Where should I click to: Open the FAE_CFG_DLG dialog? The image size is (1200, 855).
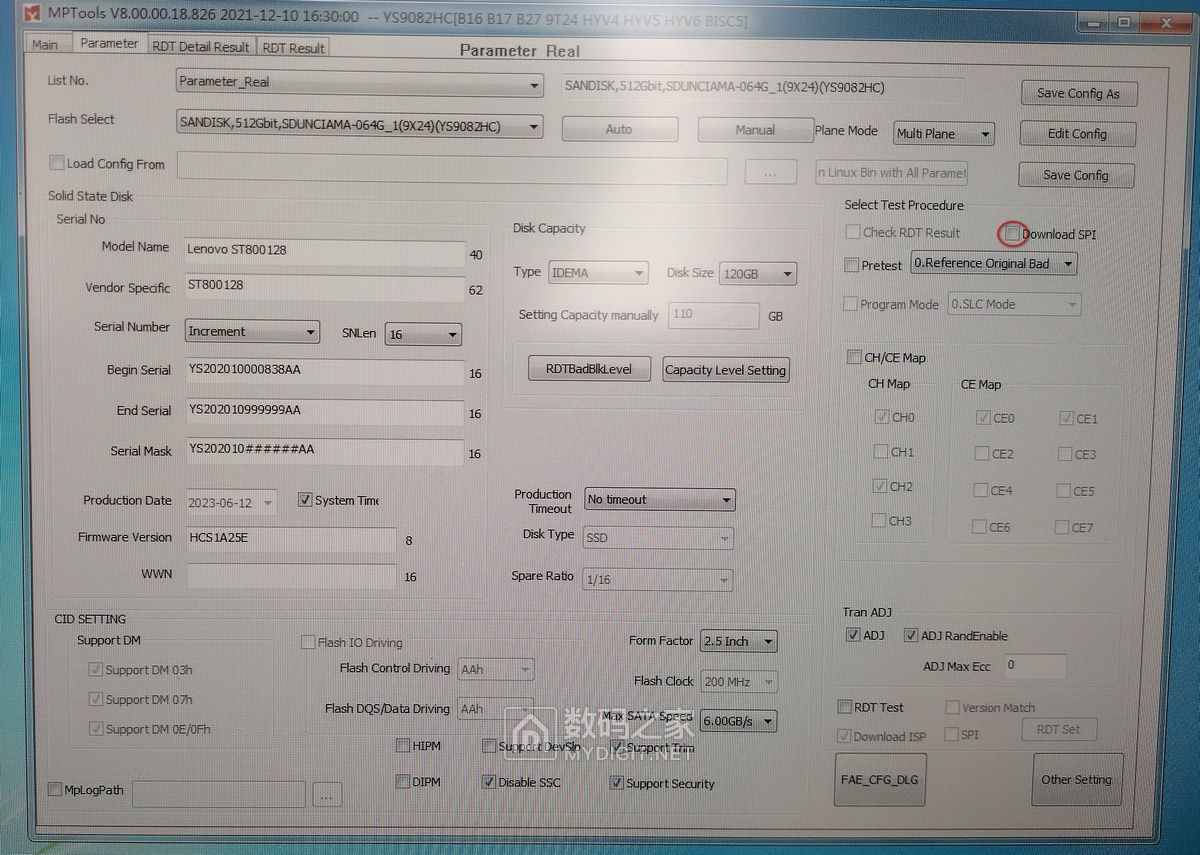pyautogui.click(x=880, y=779)
